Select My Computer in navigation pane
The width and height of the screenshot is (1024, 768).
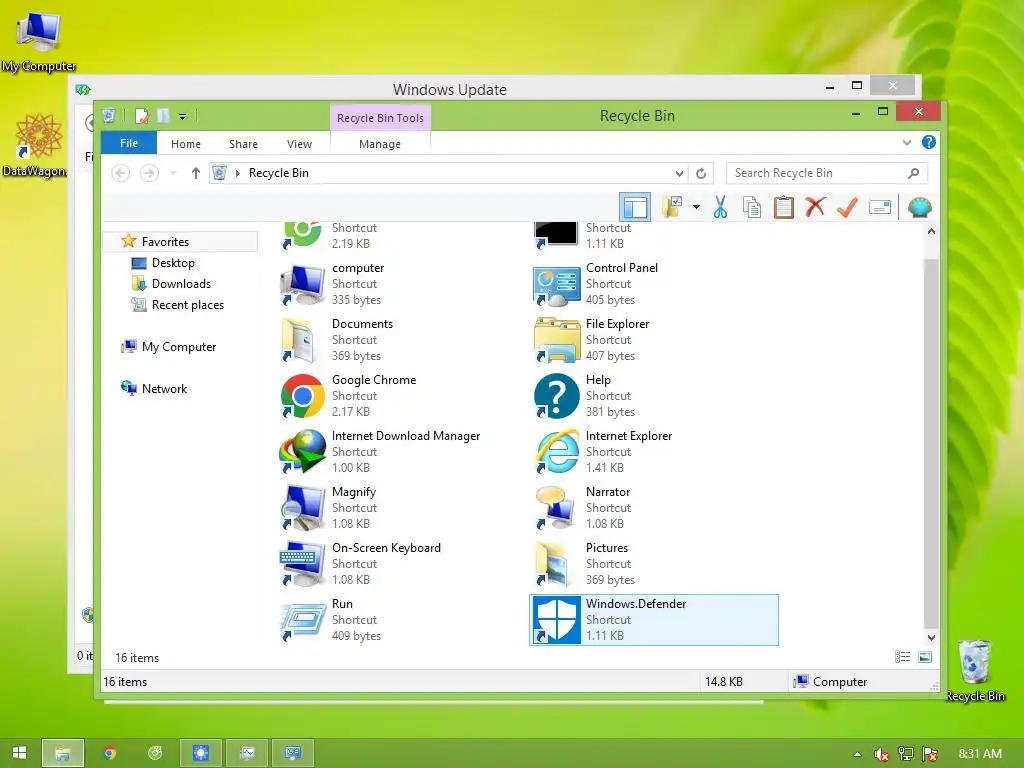pyautogui.click(x=178, y=347)
